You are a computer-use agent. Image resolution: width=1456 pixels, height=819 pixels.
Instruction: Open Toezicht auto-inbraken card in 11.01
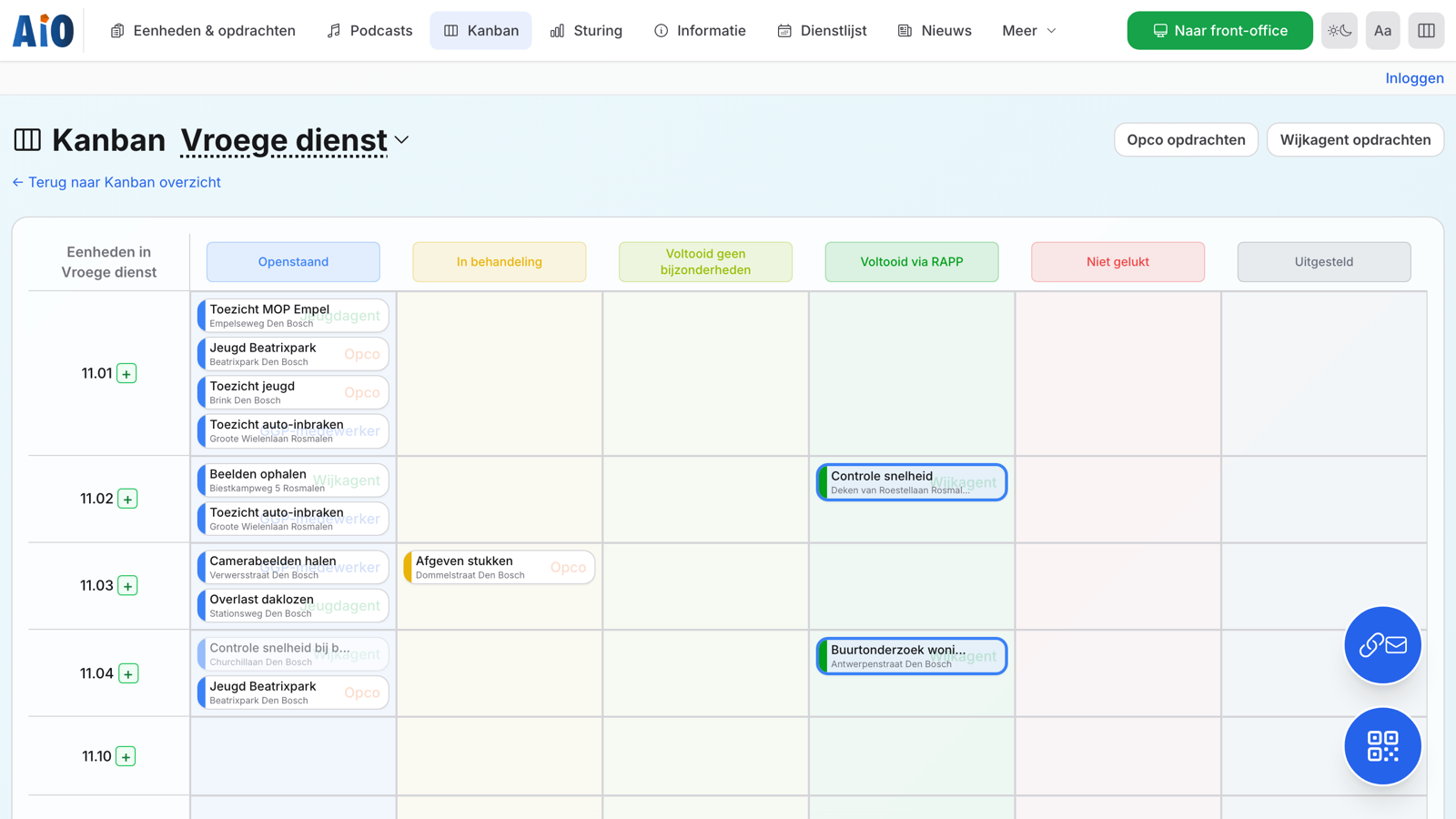[293, 430]
